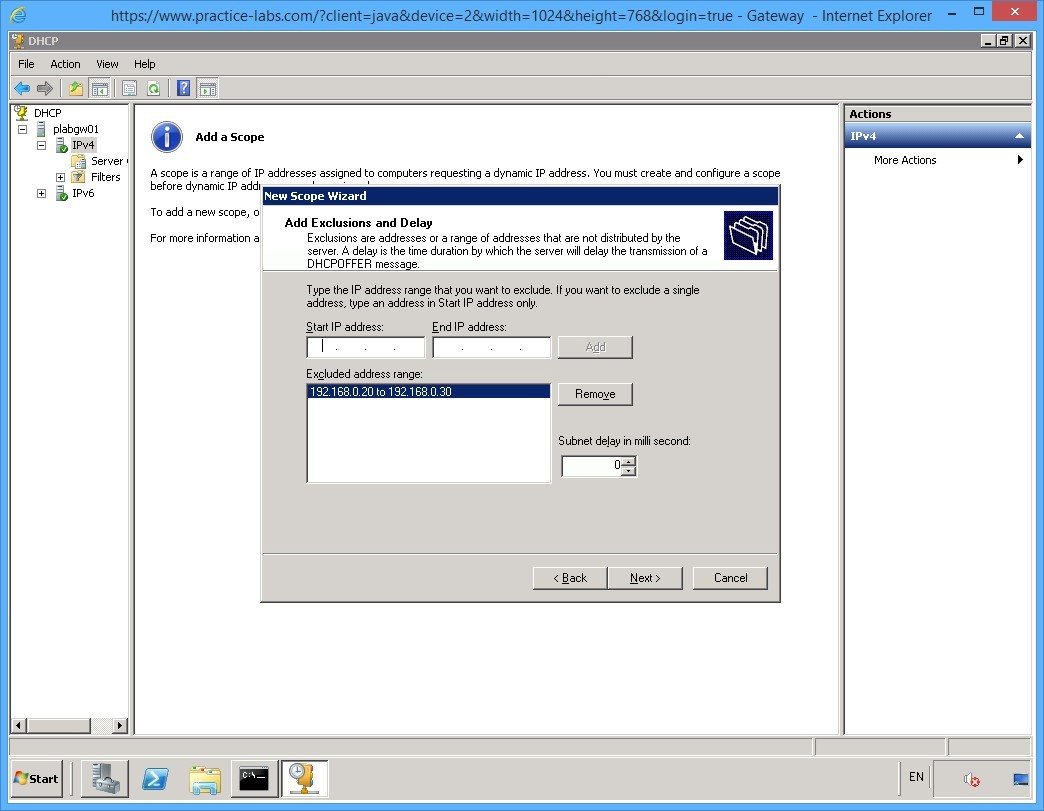1044x811 pixels.
Task: Select the Export List toolbar icon
Action: [x=75, y=88]
